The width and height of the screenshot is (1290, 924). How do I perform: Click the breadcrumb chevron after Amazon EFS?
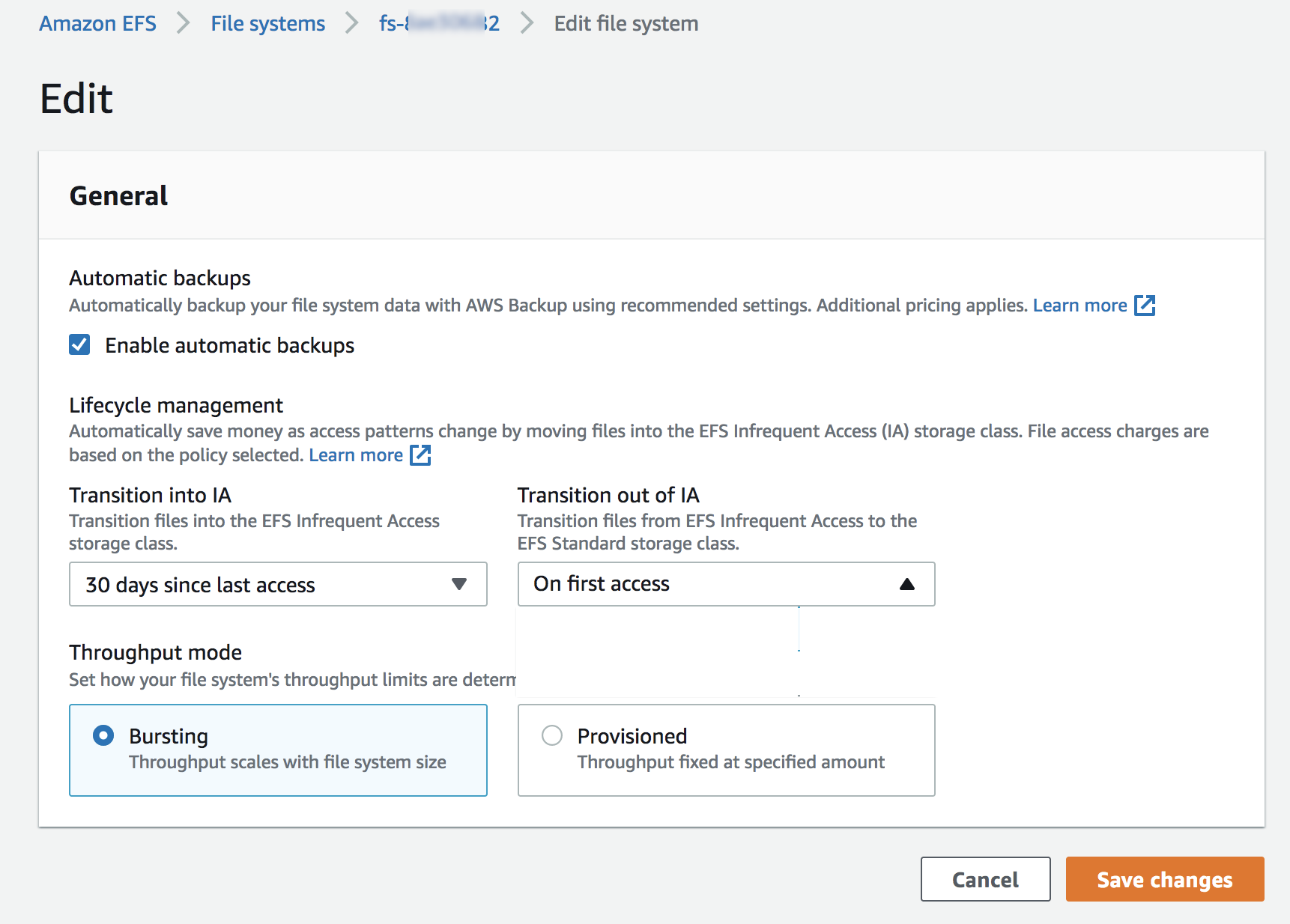(x=183, y=24)
